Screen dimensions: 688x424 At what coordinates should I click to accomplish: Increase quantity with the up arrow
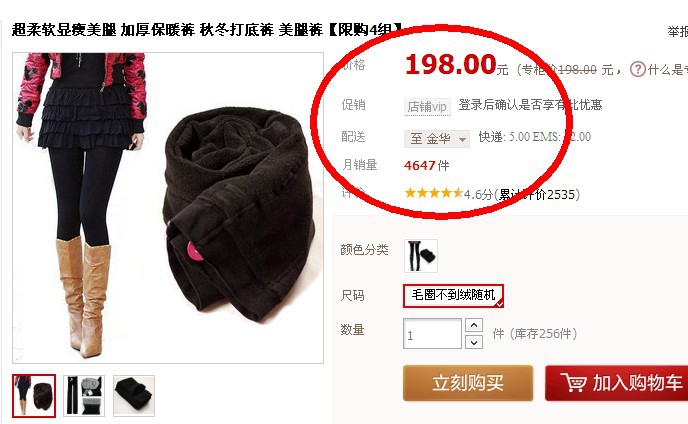[474, 325]
